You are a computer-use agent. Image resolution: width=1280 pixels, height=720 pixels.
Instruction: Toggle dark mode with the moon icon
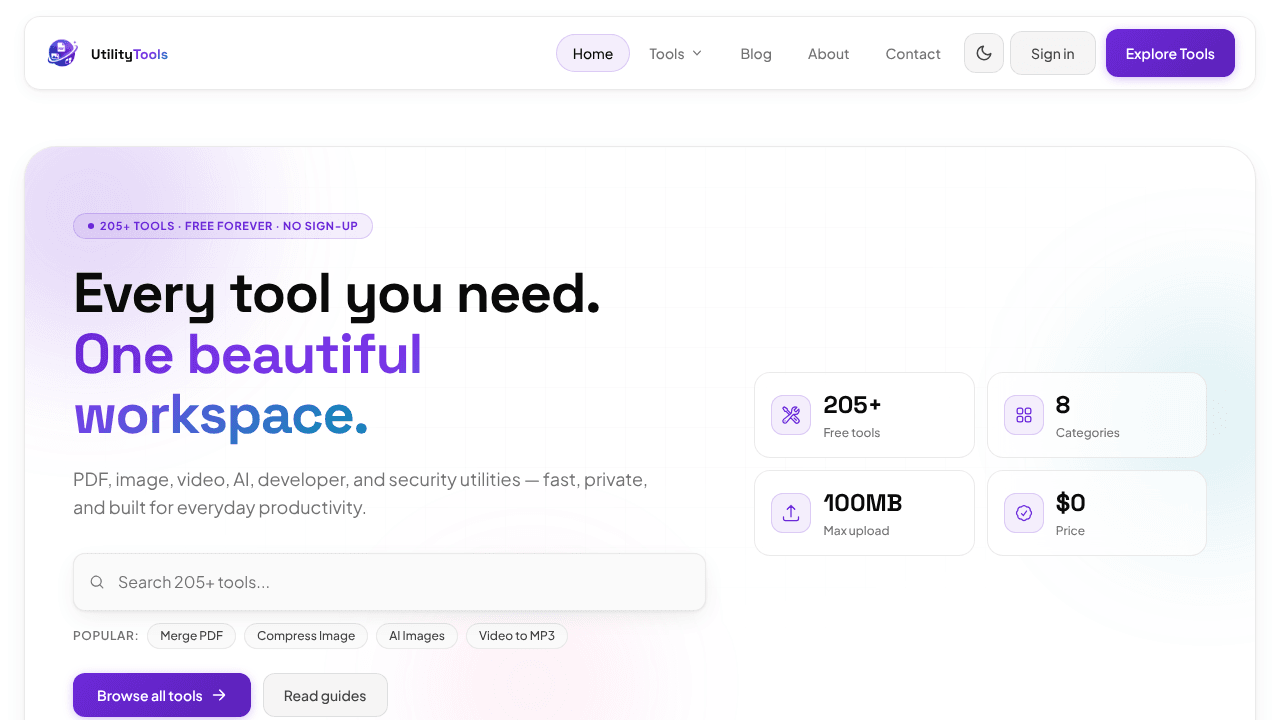pos(984,53)
